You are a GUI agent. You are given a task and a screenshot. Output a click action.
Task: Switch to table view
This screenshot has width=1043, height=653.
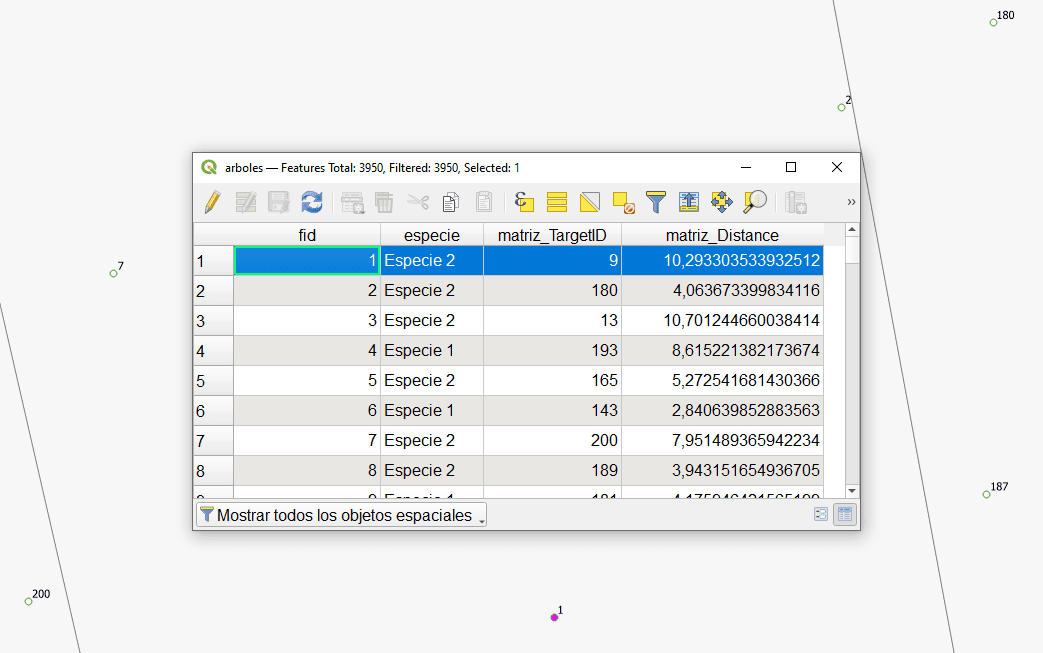[x=844, y=515]
